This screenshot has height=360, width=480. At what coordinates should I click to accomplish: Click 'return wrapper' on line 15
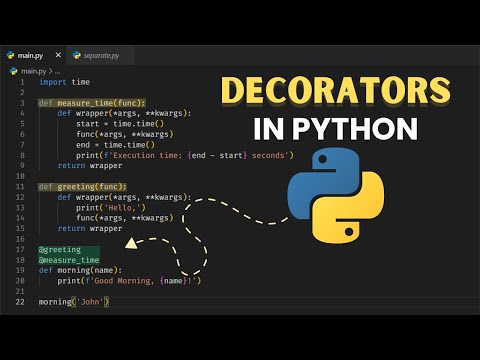click(x=90, y=229)
